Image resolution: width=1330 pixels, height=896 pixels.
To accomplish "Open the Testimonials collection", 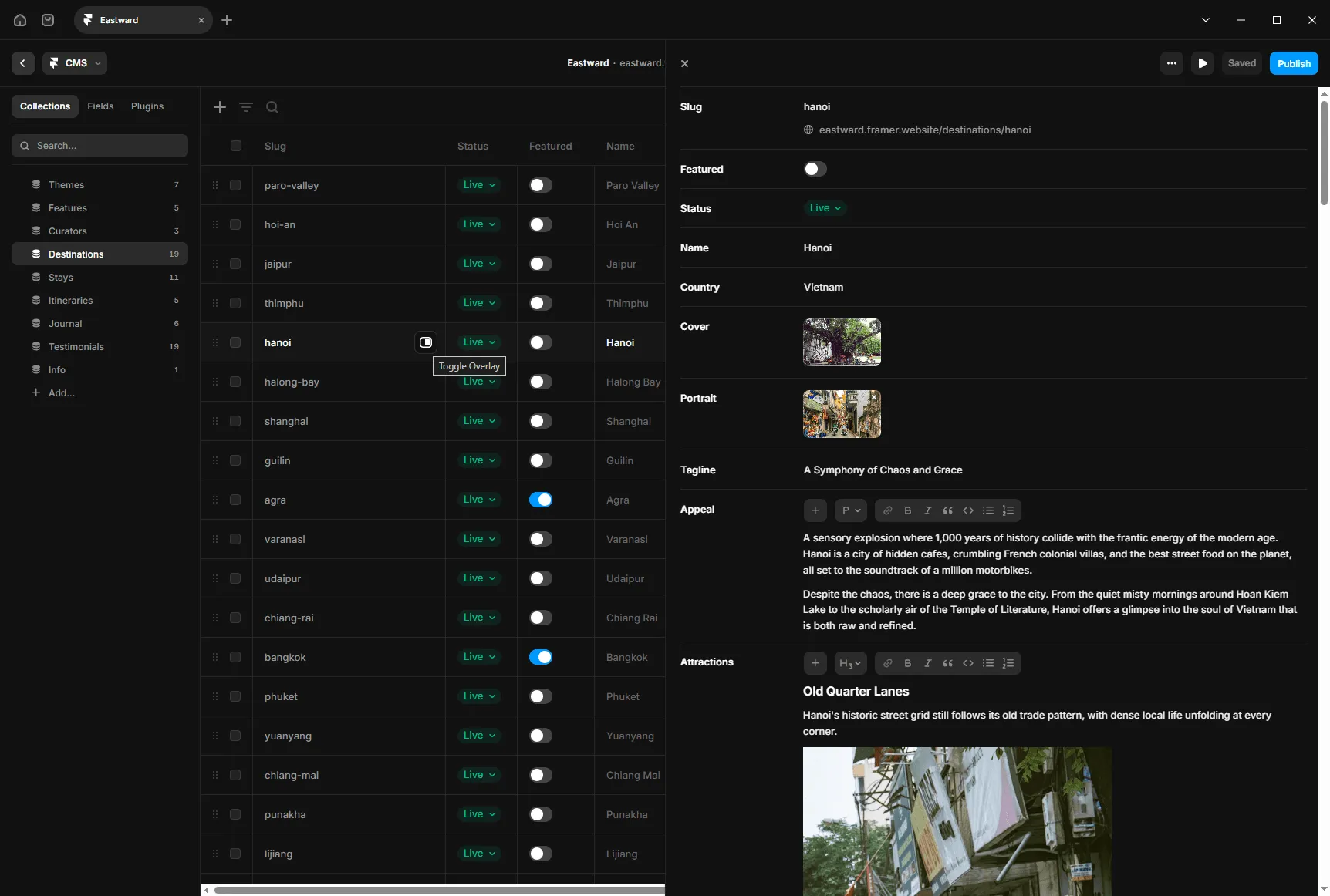I will (x=100, y=347).
